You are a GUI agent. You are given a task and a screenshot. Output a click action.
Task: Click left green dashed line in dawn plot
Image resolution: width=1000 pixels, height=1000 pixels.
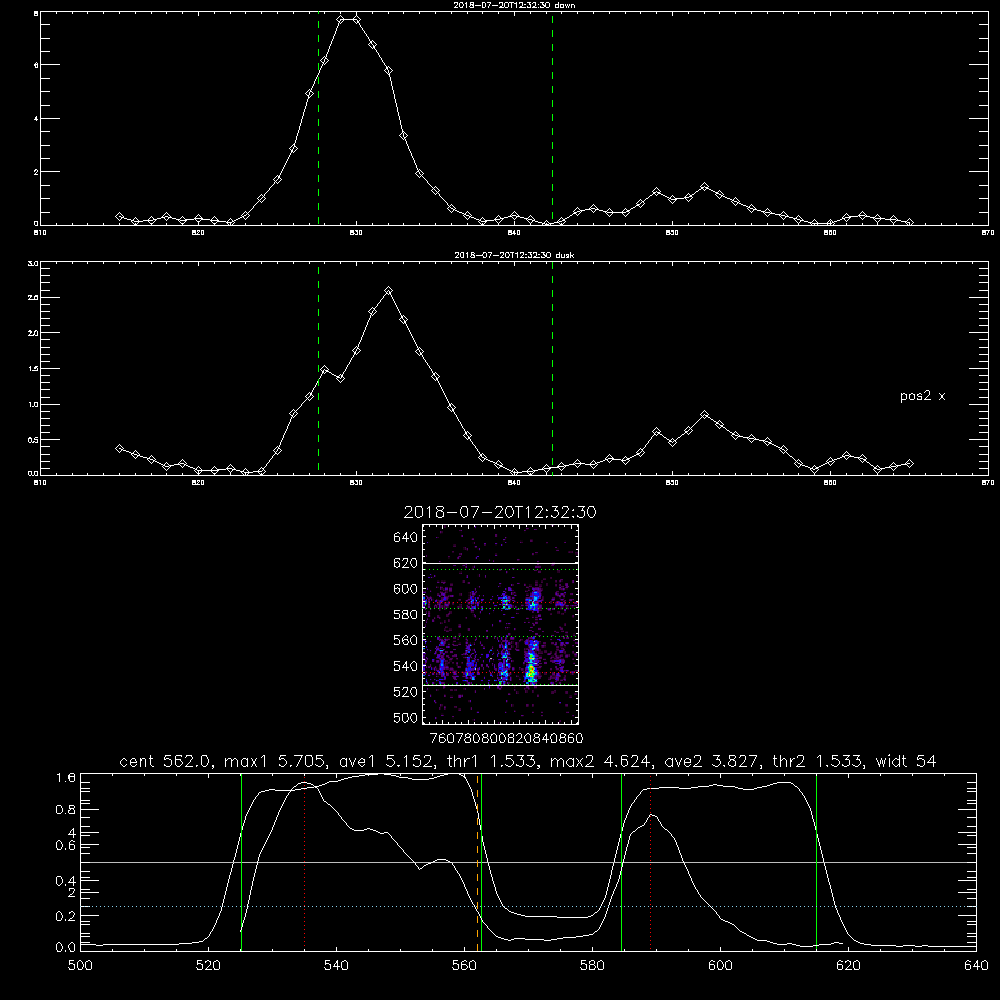point(318,119)
